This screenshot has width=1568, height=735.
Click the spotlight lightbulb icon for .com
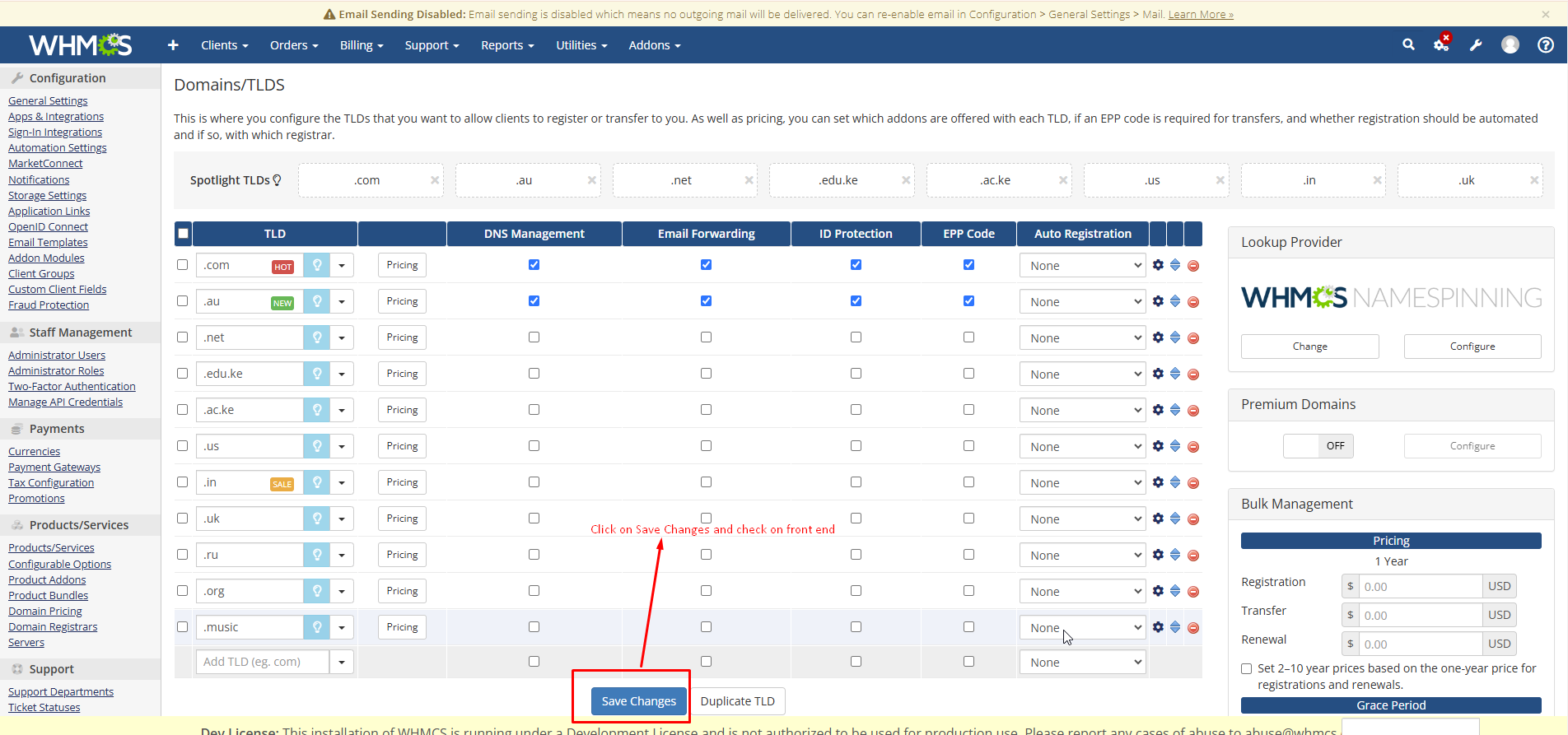point(316,266)
